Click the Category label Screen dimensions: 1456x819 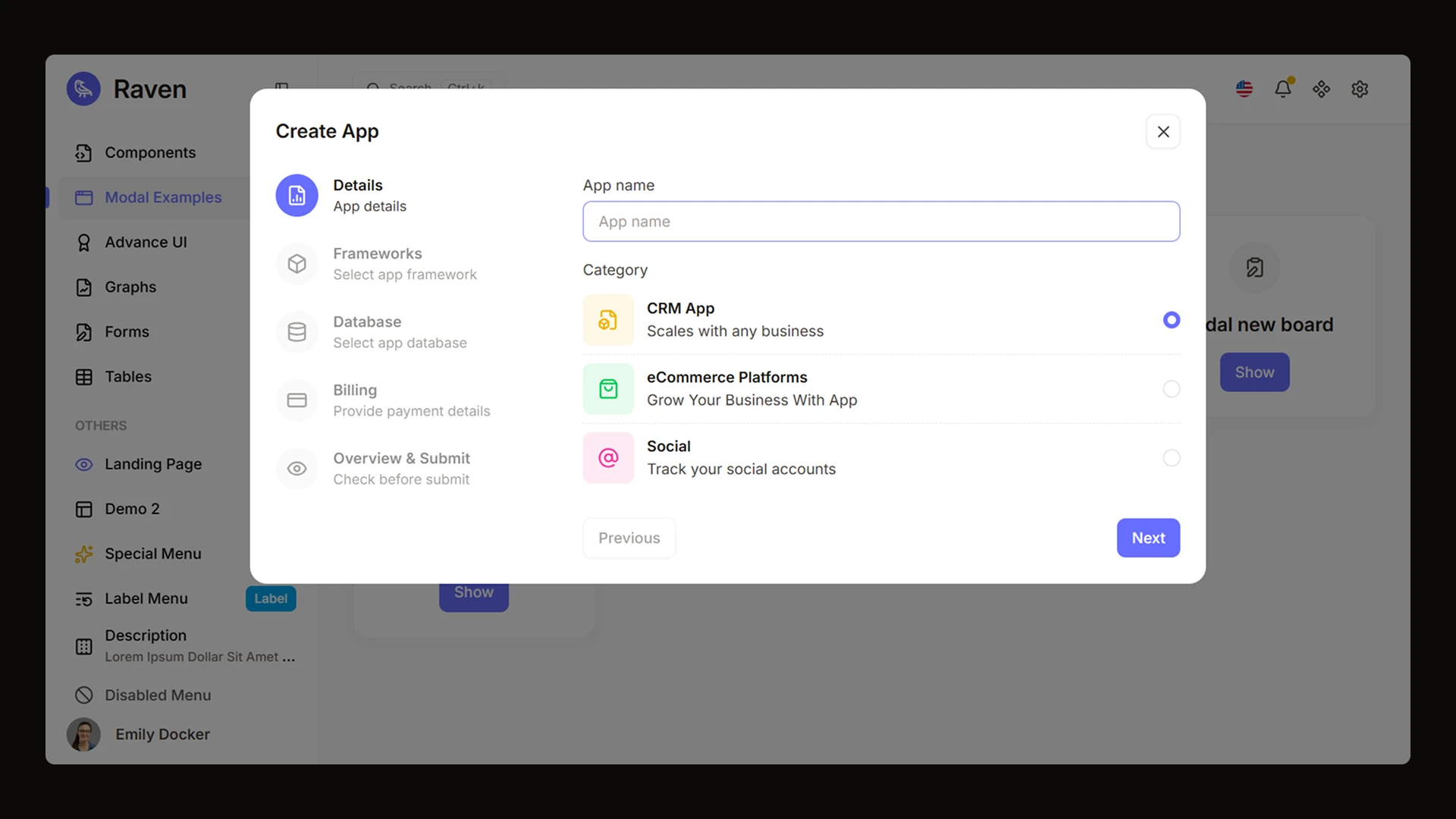(615, 270)
